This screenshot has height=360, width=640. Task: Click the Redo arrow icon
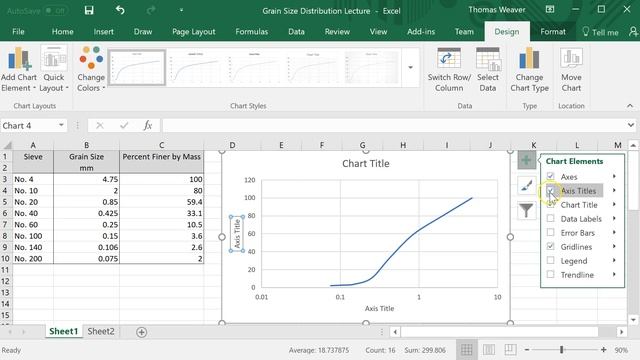(151, 10)
